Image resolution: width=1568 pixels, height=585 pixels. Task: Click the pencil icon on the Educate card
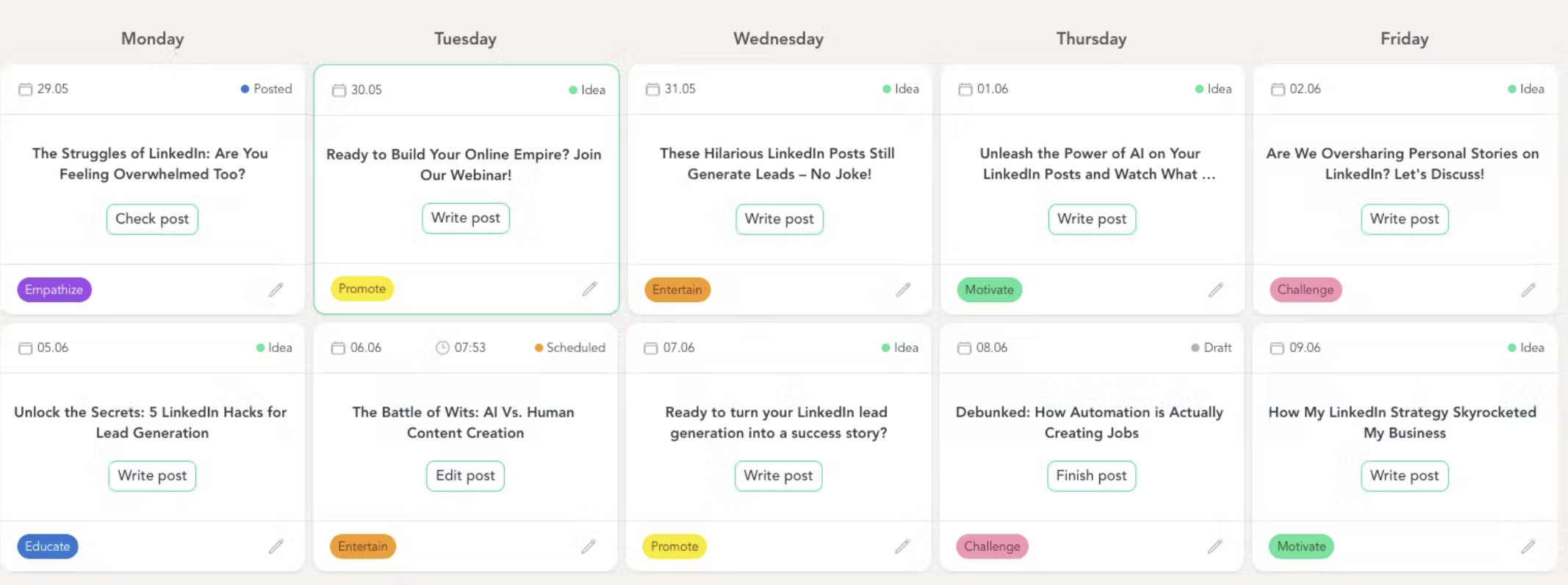click(276, 546)
